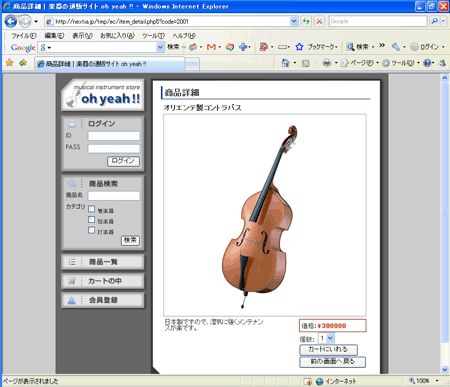Click the colorful swirl icon in Google toolbar

click(x=230, y=47)
